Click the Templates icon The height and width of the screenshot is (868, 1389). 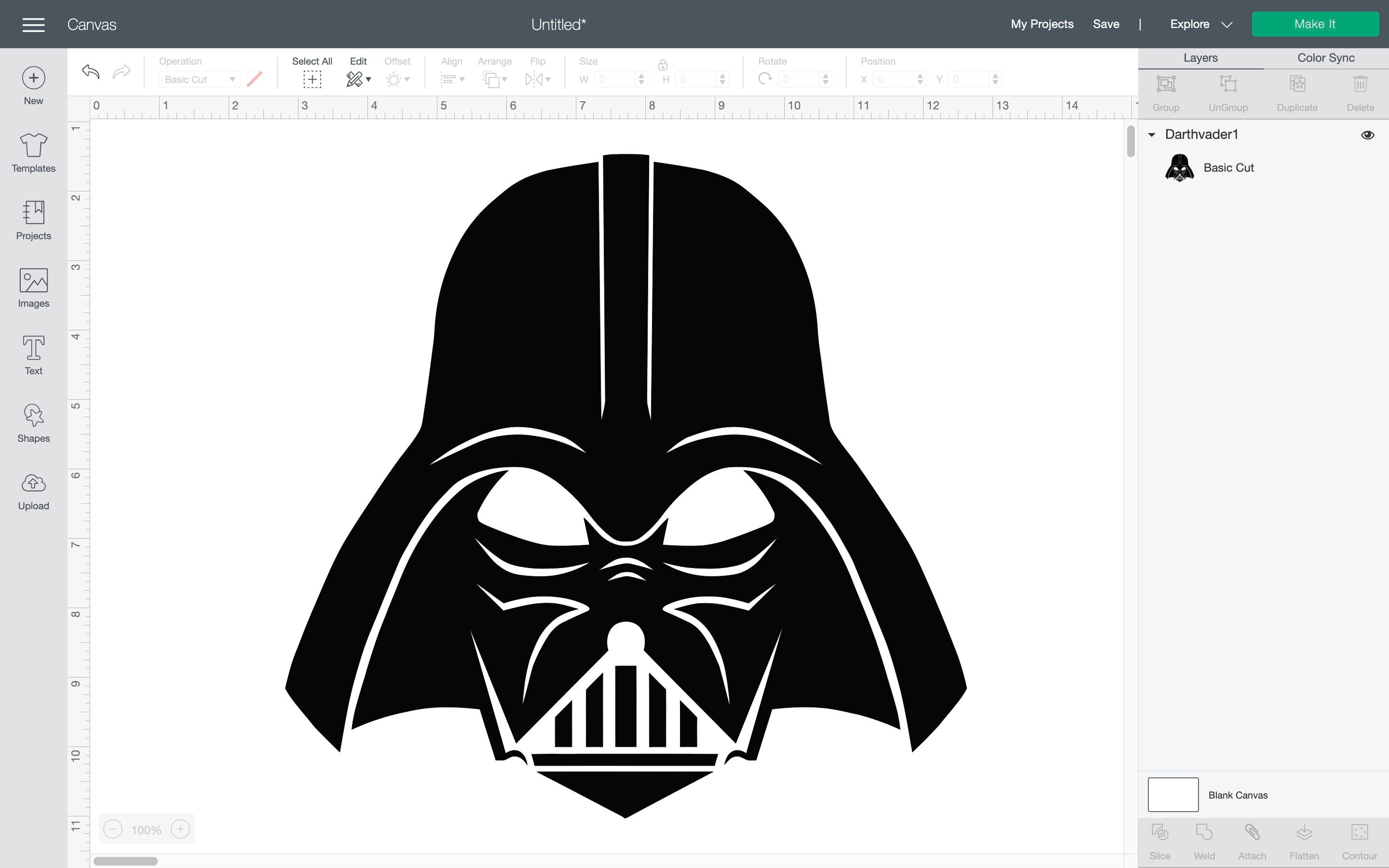pyautogui.click(x=33, y=152)
